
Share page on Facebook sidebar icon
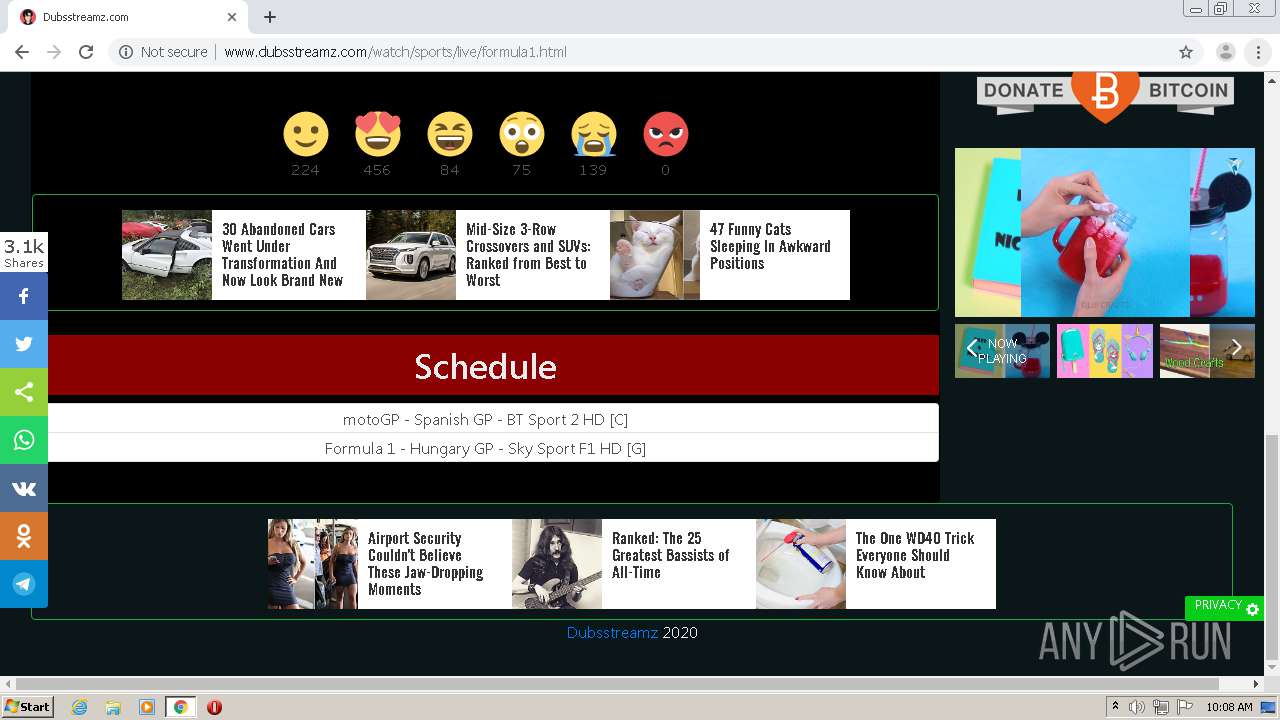coord(24,296)
